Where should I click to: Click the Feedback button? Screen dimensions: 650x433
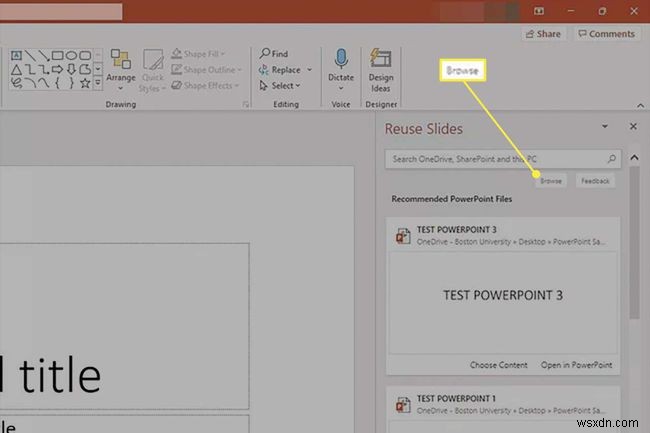(x=595, y=181)
